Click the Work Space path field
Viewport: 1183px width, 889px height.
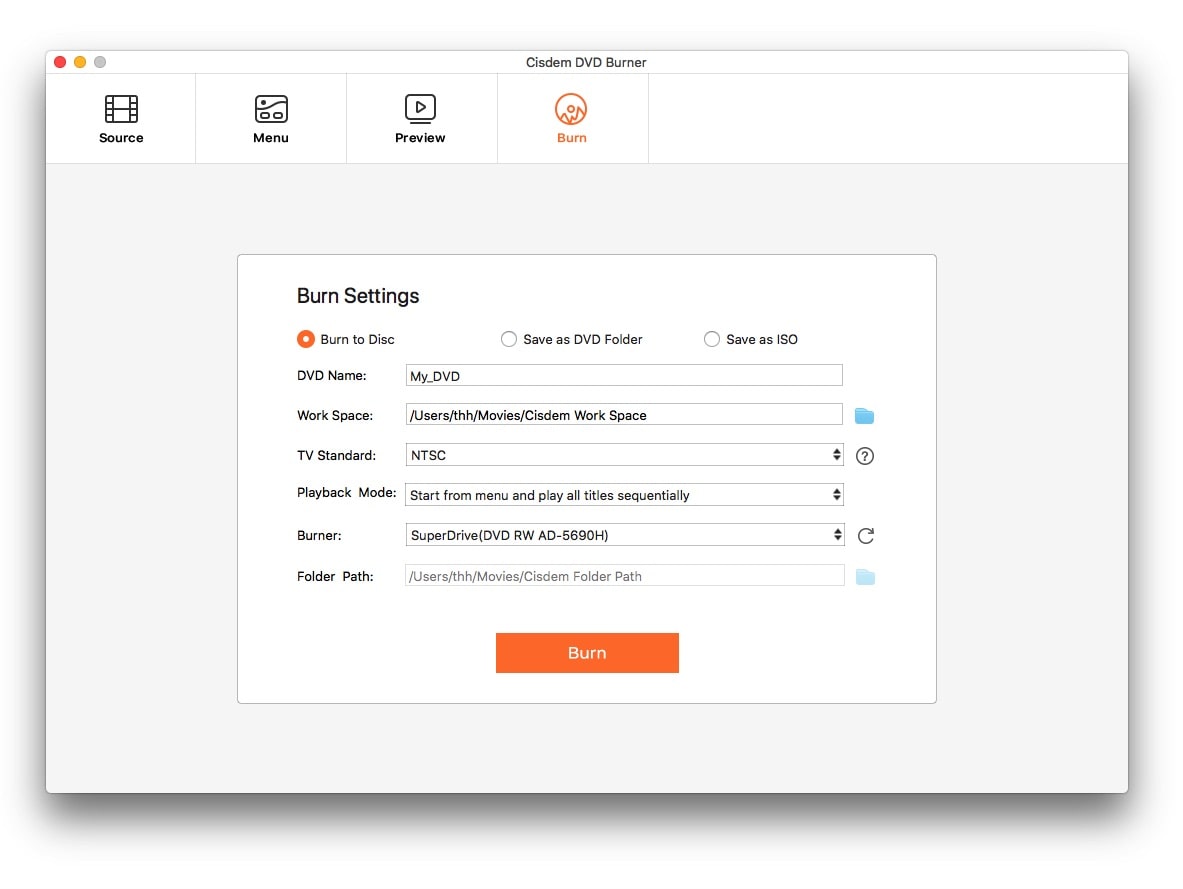point(624,415)
